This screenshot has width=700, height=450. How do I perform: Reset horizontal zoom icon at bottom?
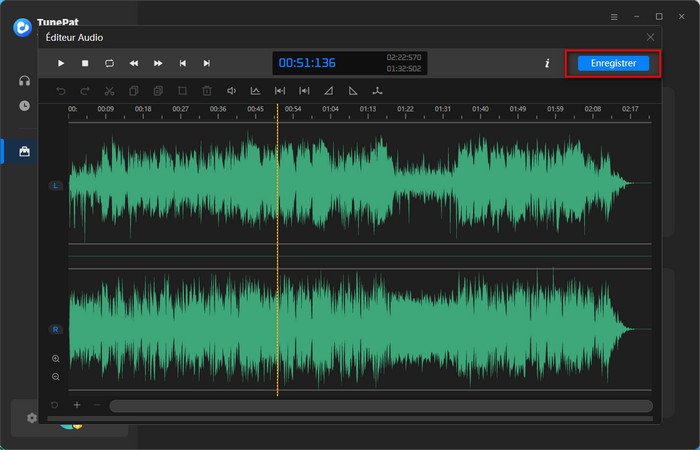(x=54, y=405)
